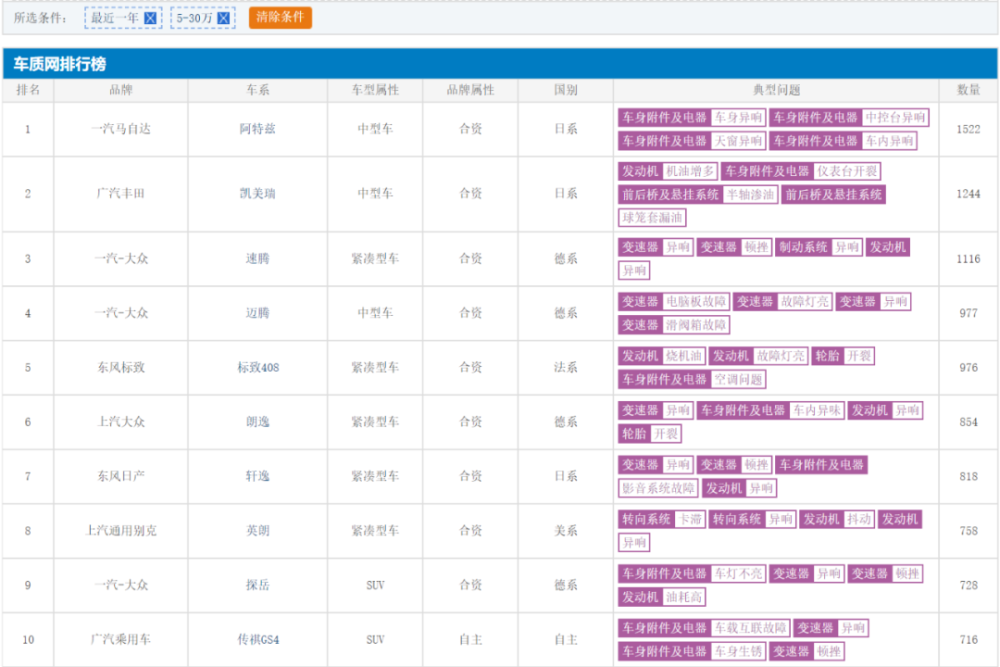Open the 探岳 car series link

pos(258,585)
